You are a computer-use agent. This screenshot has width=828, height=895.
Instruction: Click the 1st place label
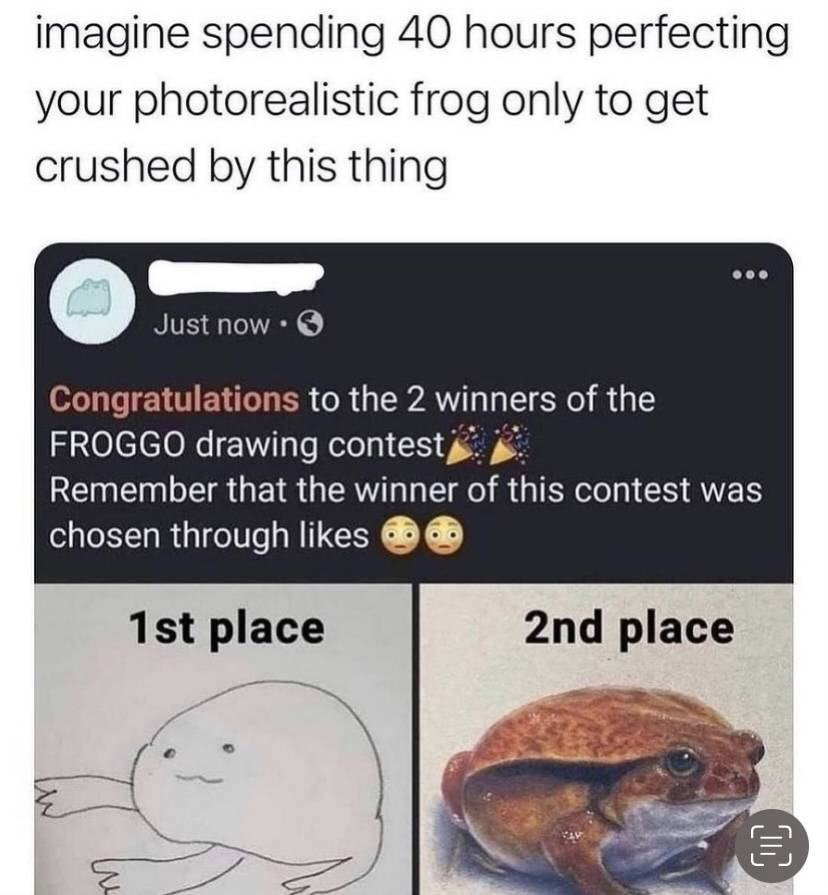click(x=227, y=630)
